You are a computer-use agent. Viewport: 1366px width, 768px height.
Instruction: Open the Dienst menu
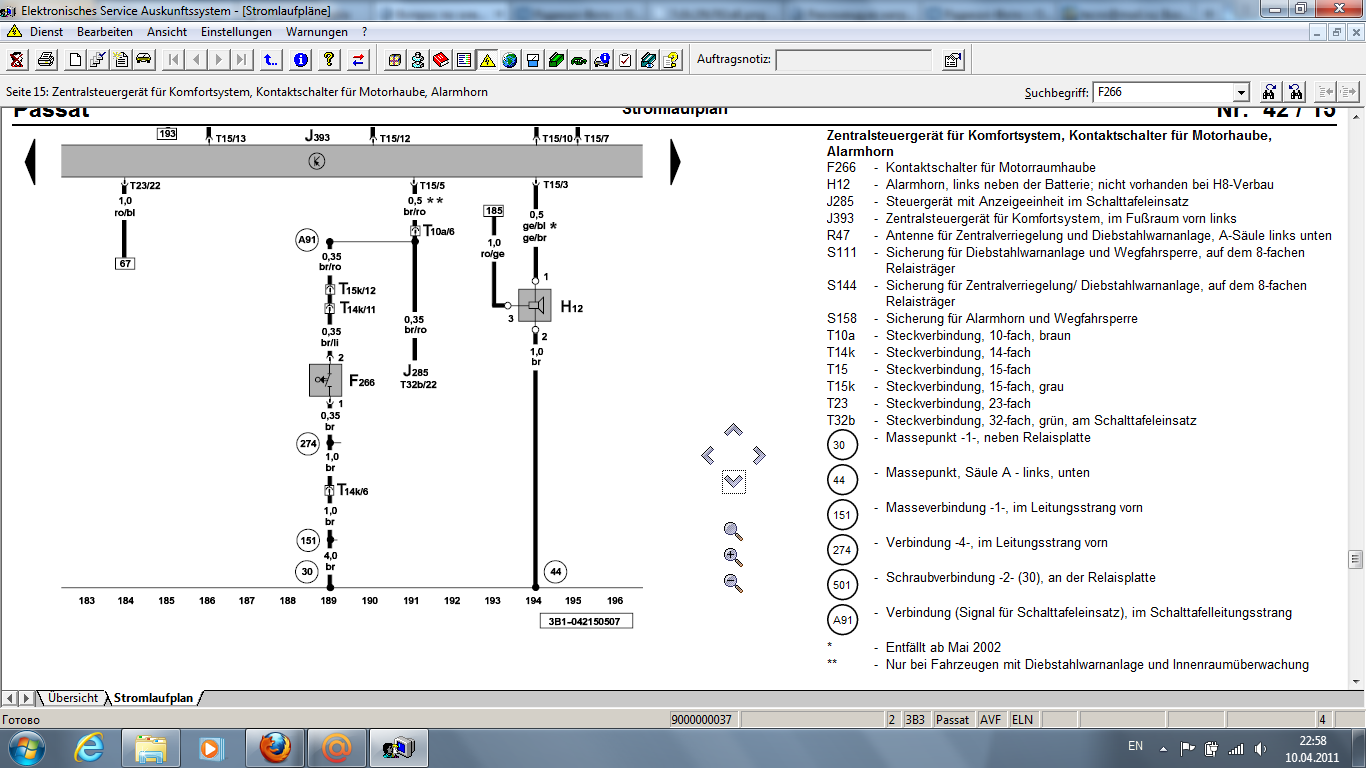pos(46,32)
